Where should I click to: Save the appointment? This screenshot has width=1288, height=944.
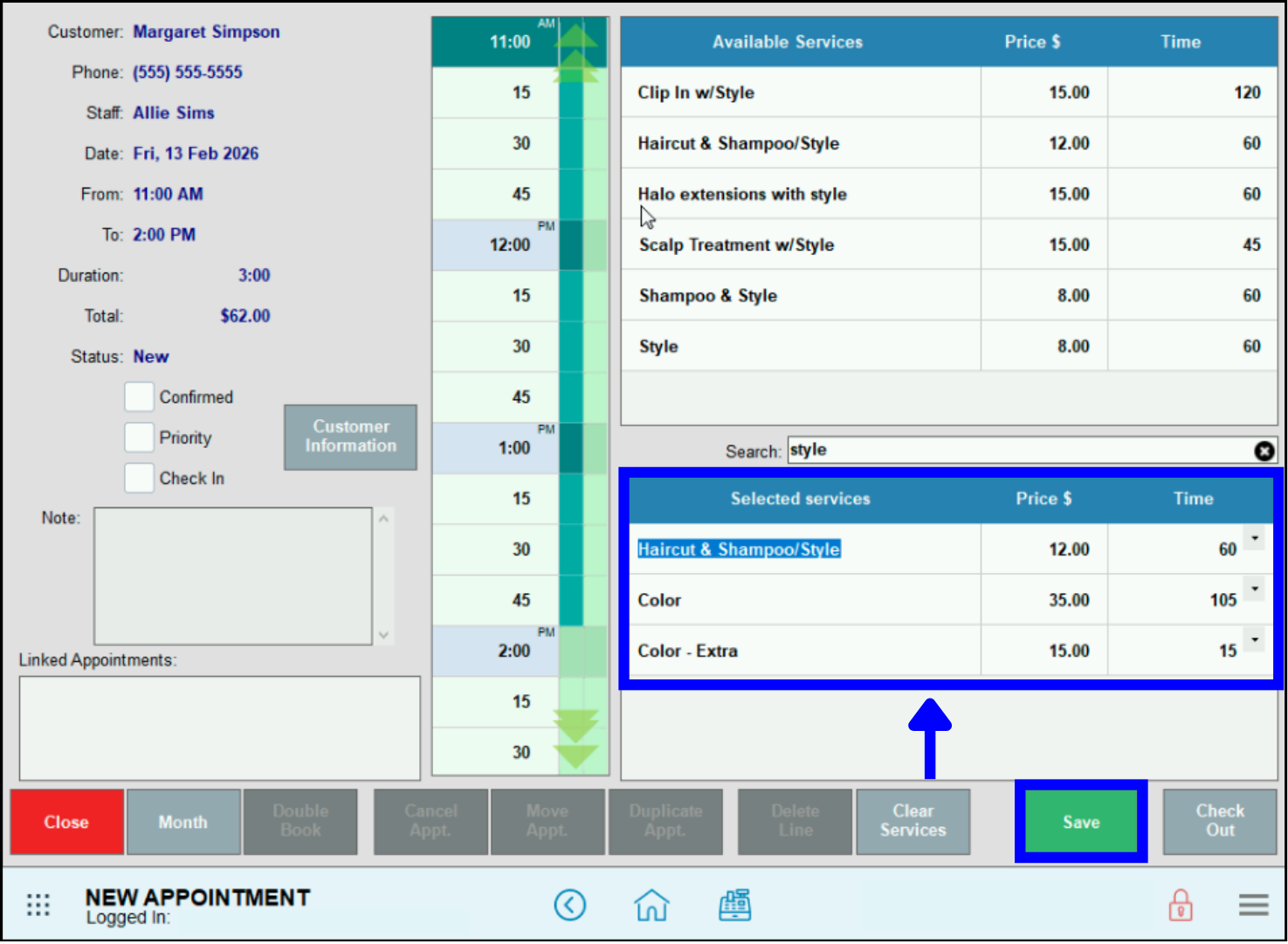click(x=1080, y=822)
